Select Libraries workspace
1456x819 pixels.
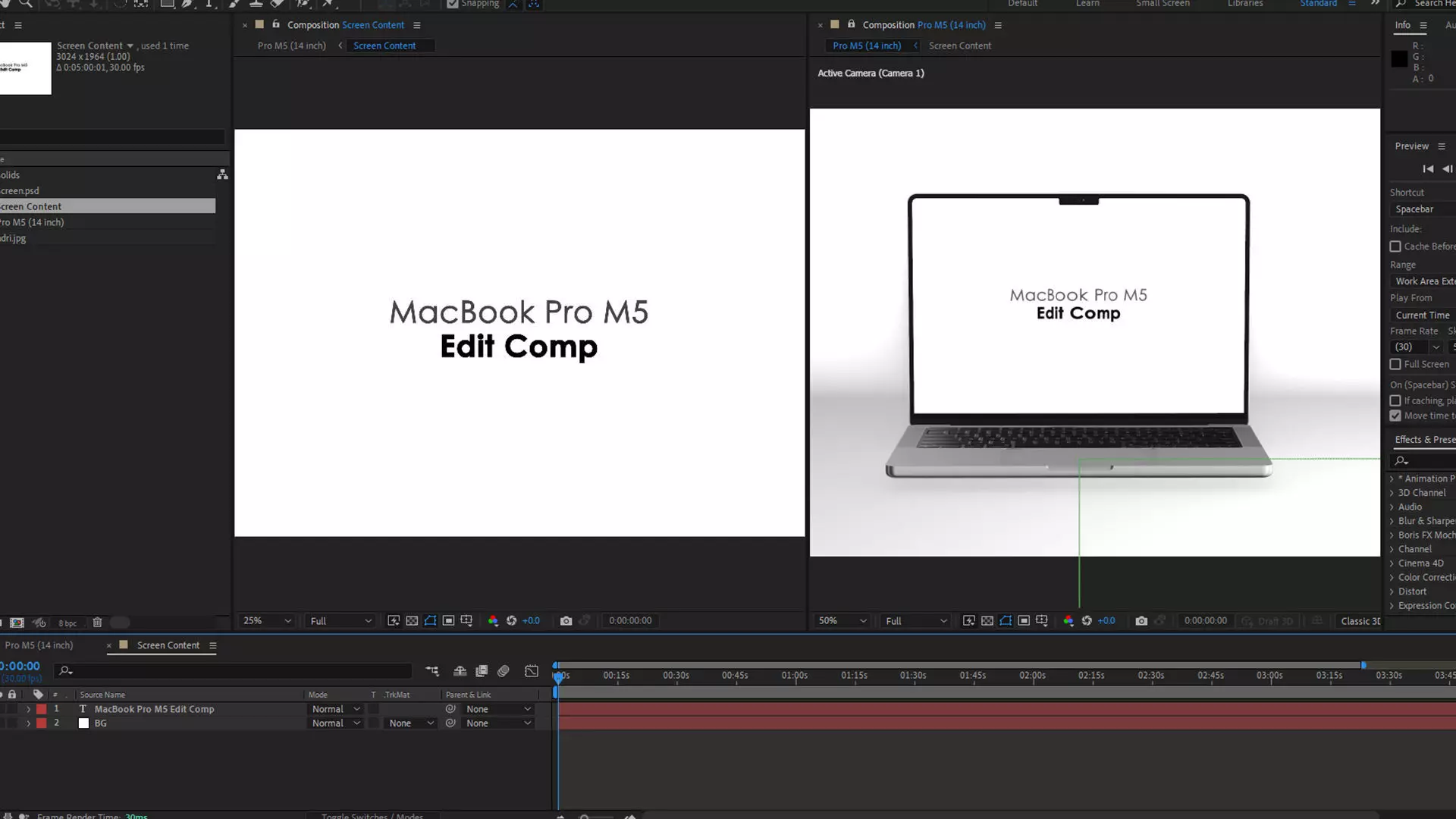point(1245,4)
